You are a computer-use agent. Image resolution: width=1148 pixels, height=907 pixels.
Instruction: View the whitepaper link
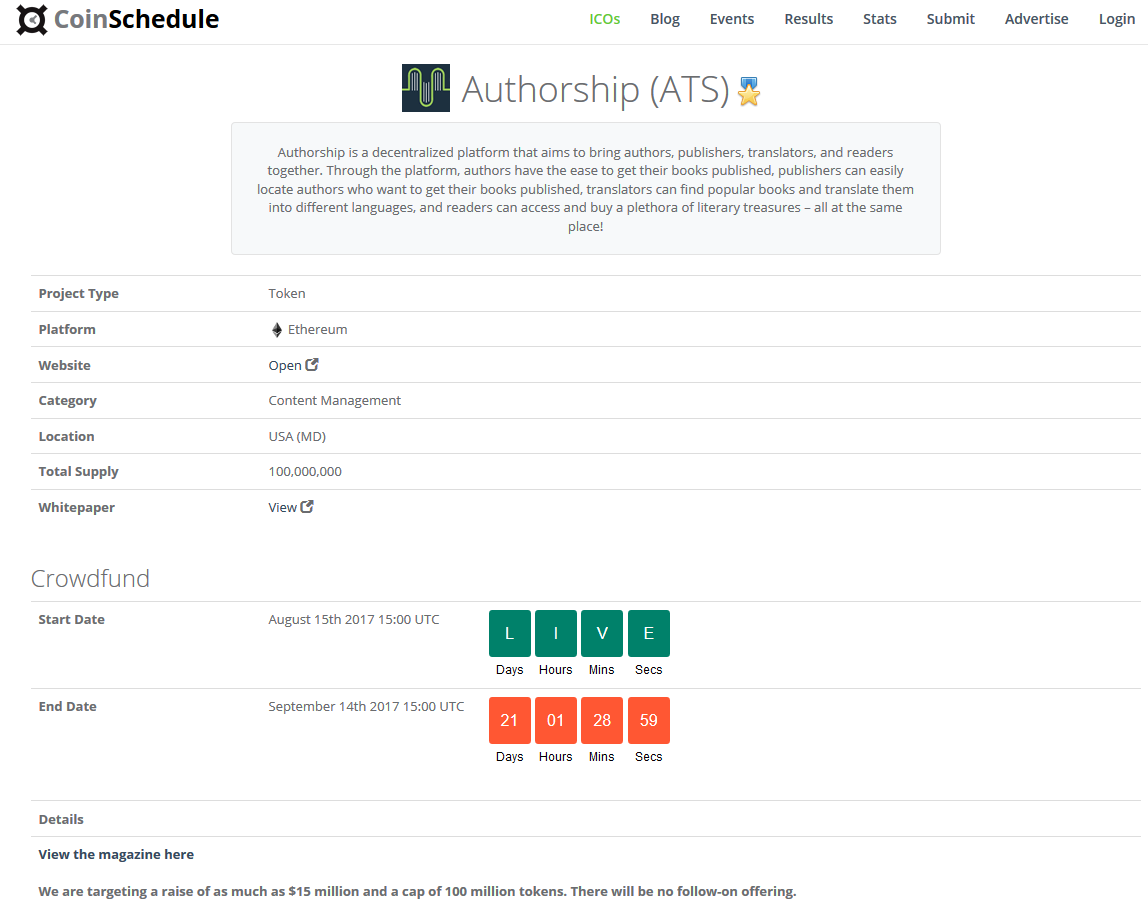[282, 507]
